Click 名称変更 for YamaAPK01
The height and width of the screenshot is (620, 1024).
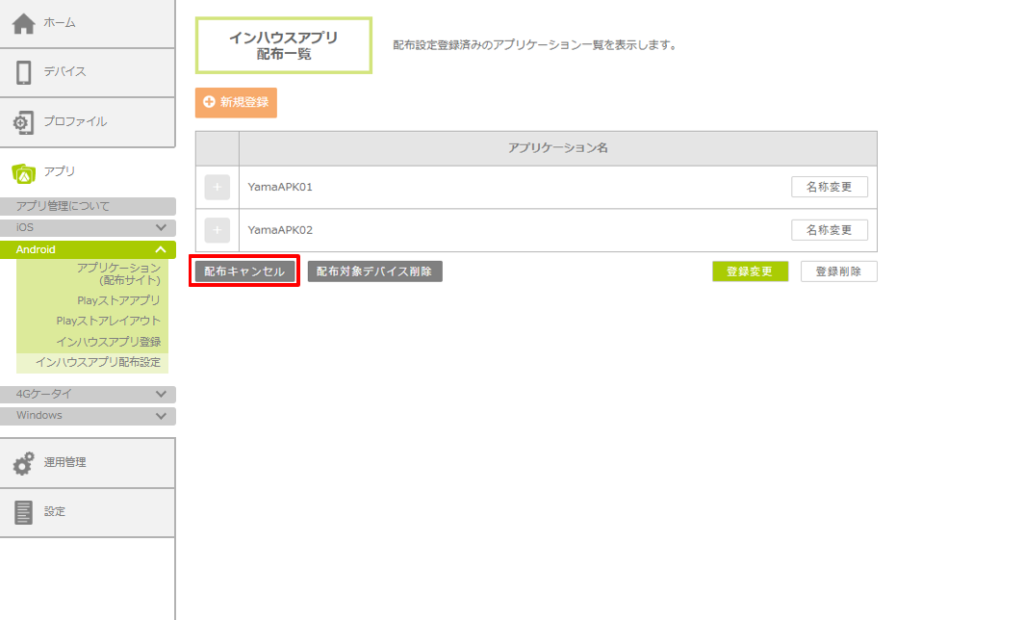[x=829, y=187]
